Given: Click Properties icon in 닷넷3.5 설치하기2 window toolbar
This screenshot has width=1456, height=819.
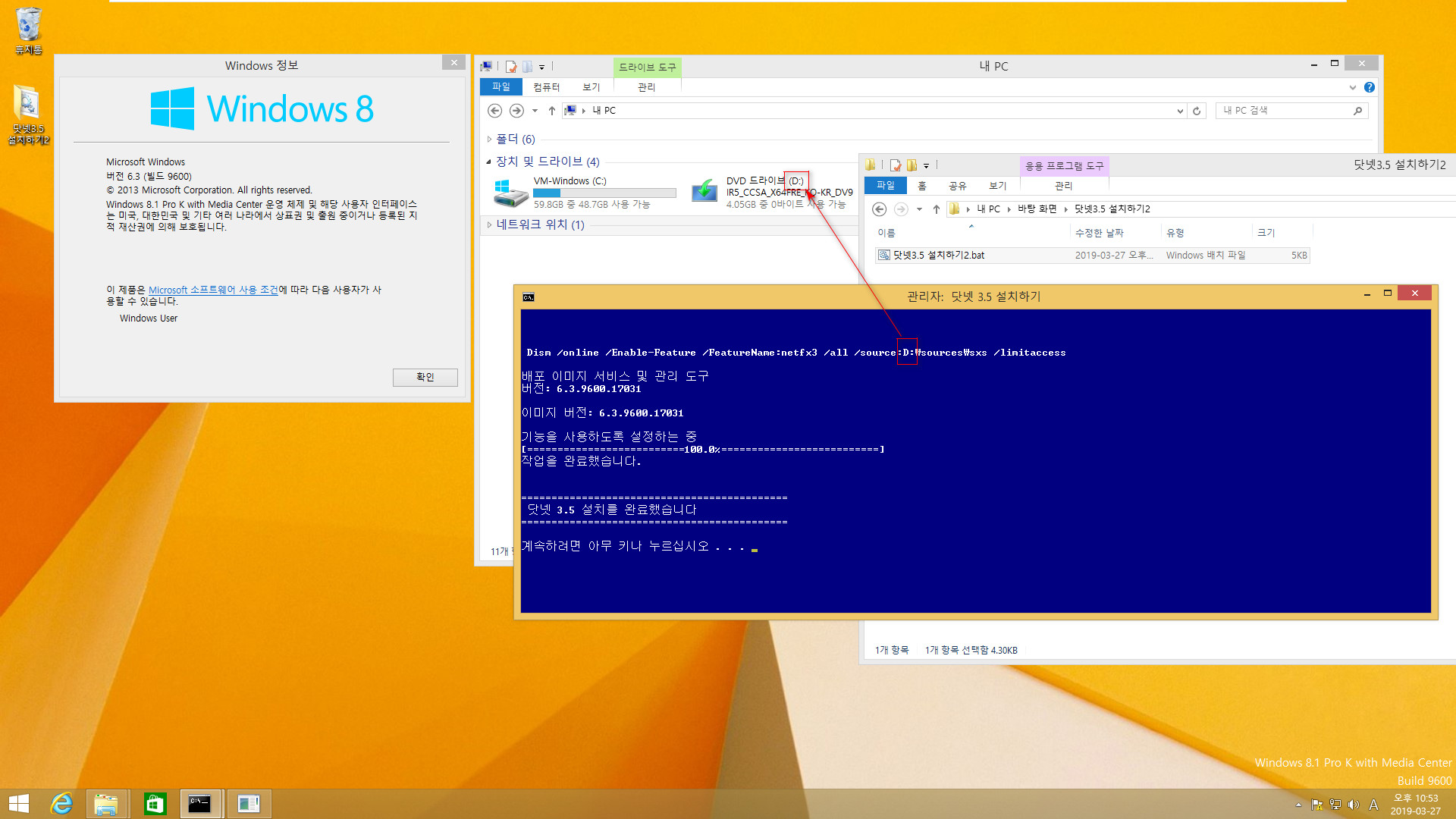Looking at the screenshot, I should [896, 165].
